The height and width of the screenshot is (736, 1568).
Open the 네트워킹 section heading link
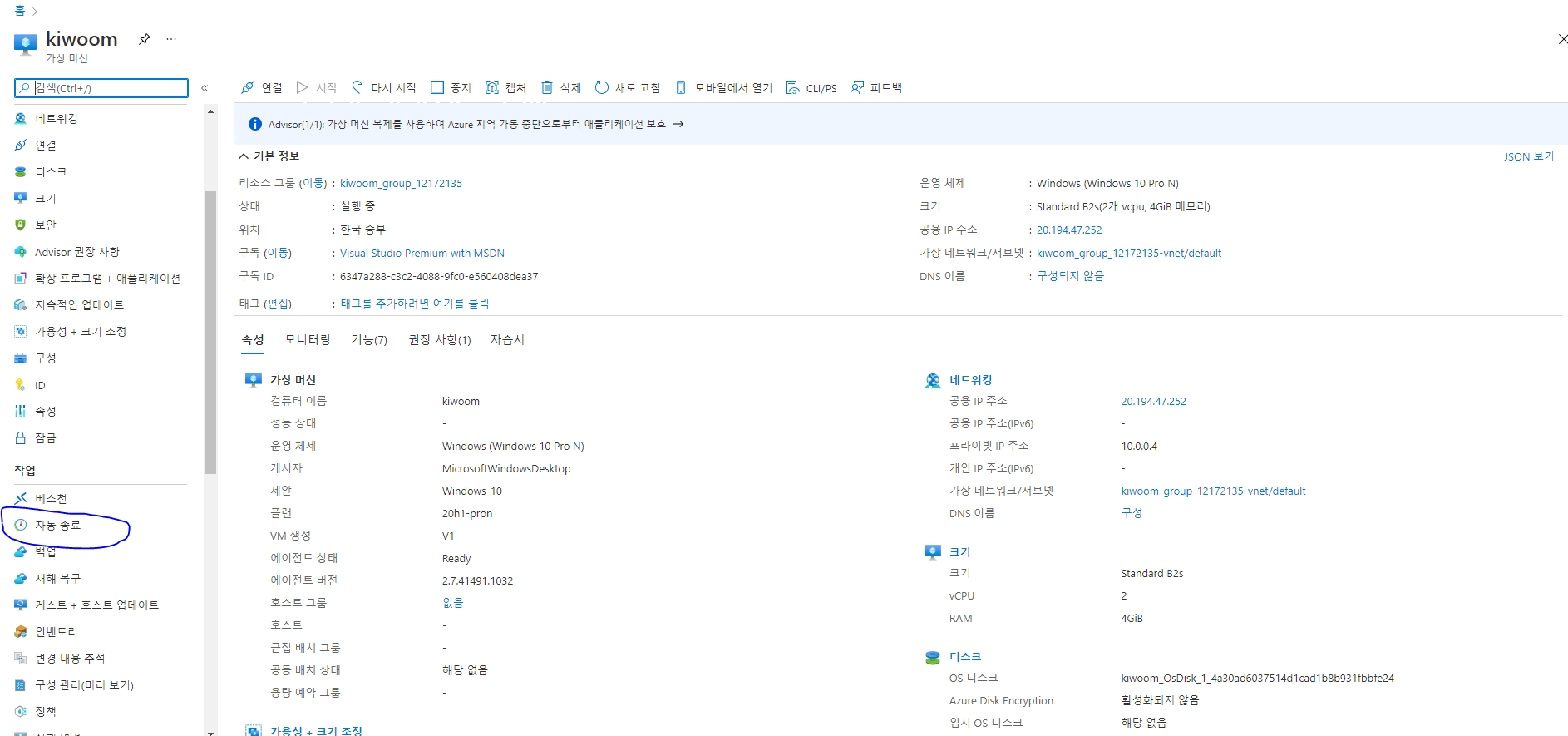coord(970,380)
